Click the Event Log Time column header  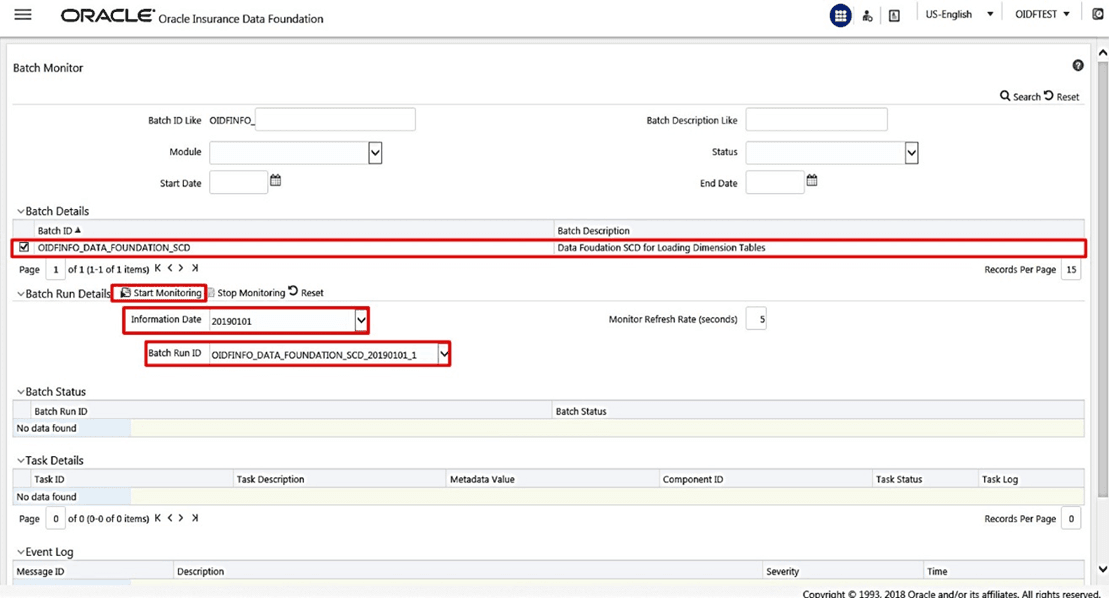937,571
